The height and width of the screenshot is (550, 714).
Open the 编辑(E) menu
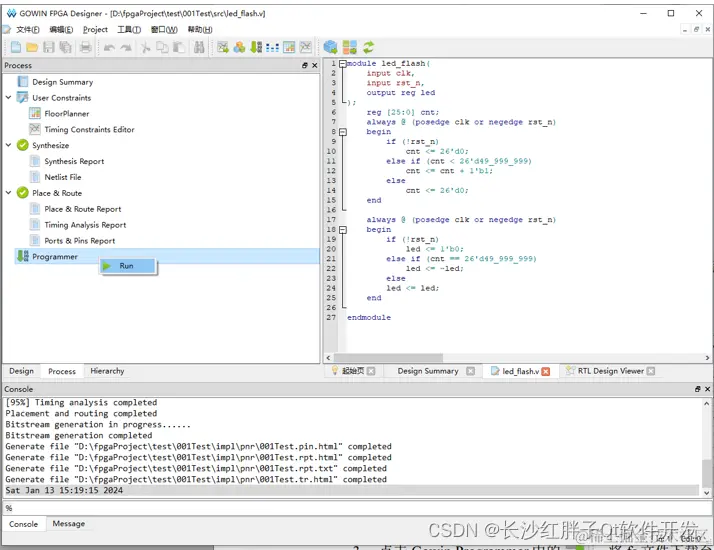61,30
